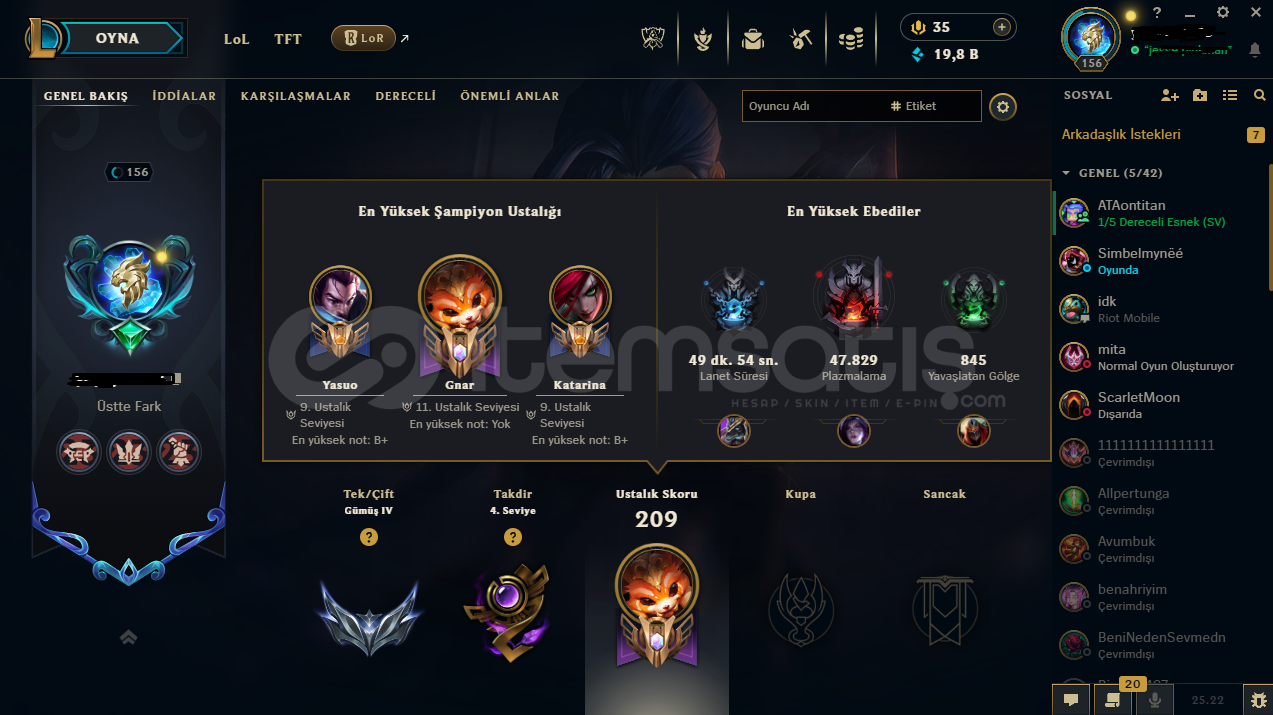Purchase RP with the plus button
This screenshot has height=715, width=1273.
1000,27
